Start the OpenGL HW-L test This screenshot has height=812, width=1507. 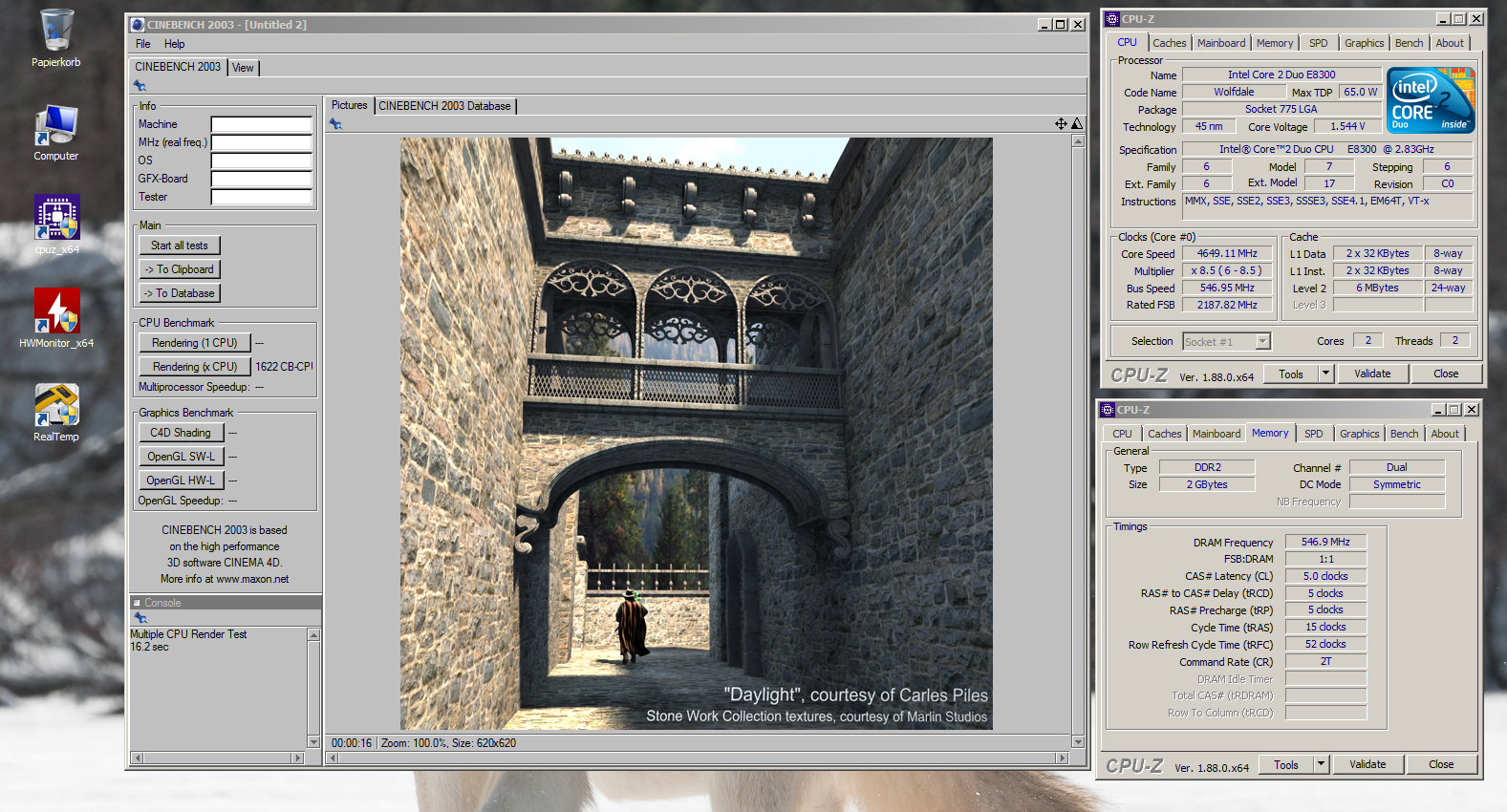click(x=181, y=481)
